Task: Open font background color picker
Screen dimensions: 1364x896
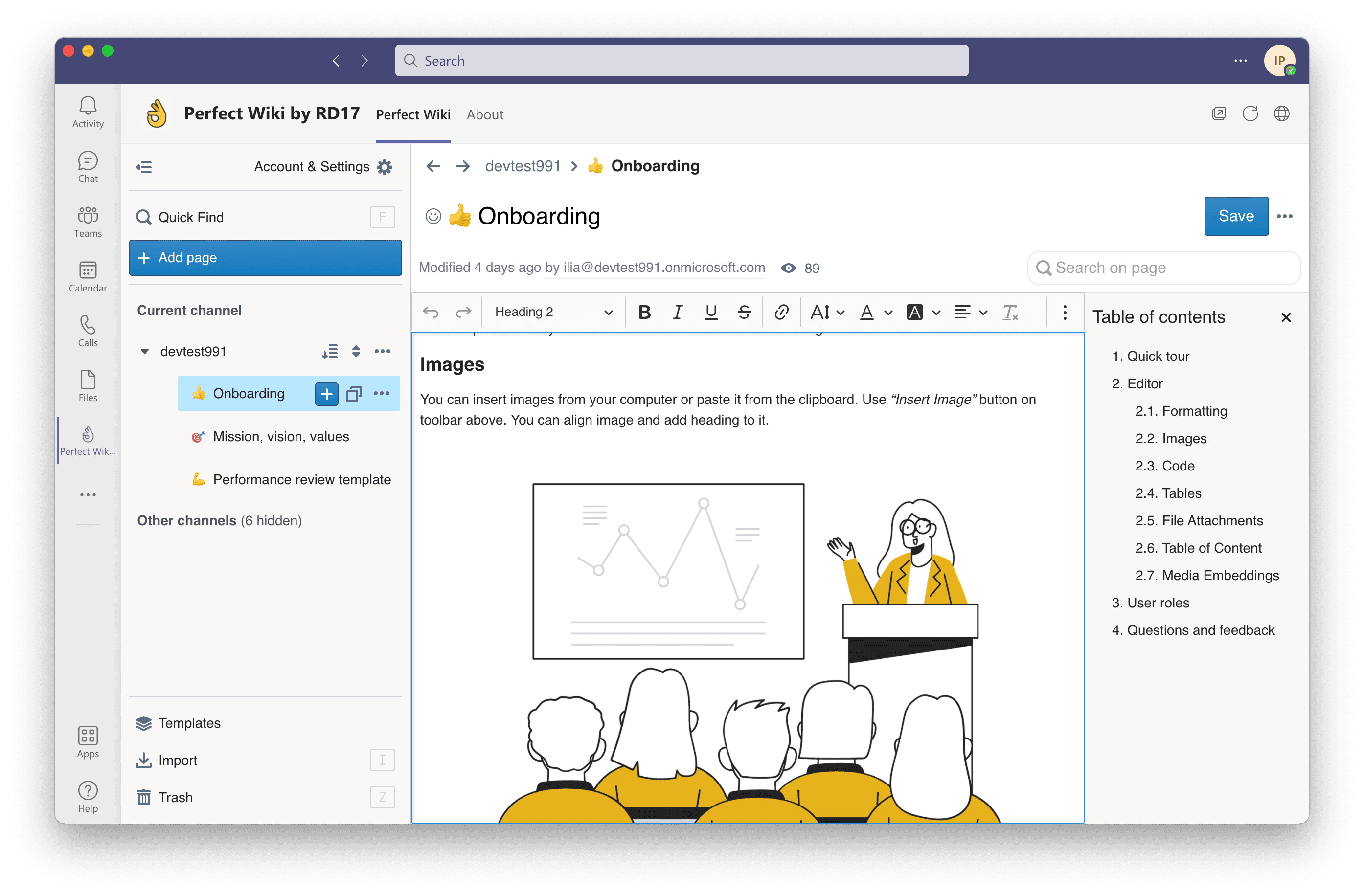Action: coord(923,312)
